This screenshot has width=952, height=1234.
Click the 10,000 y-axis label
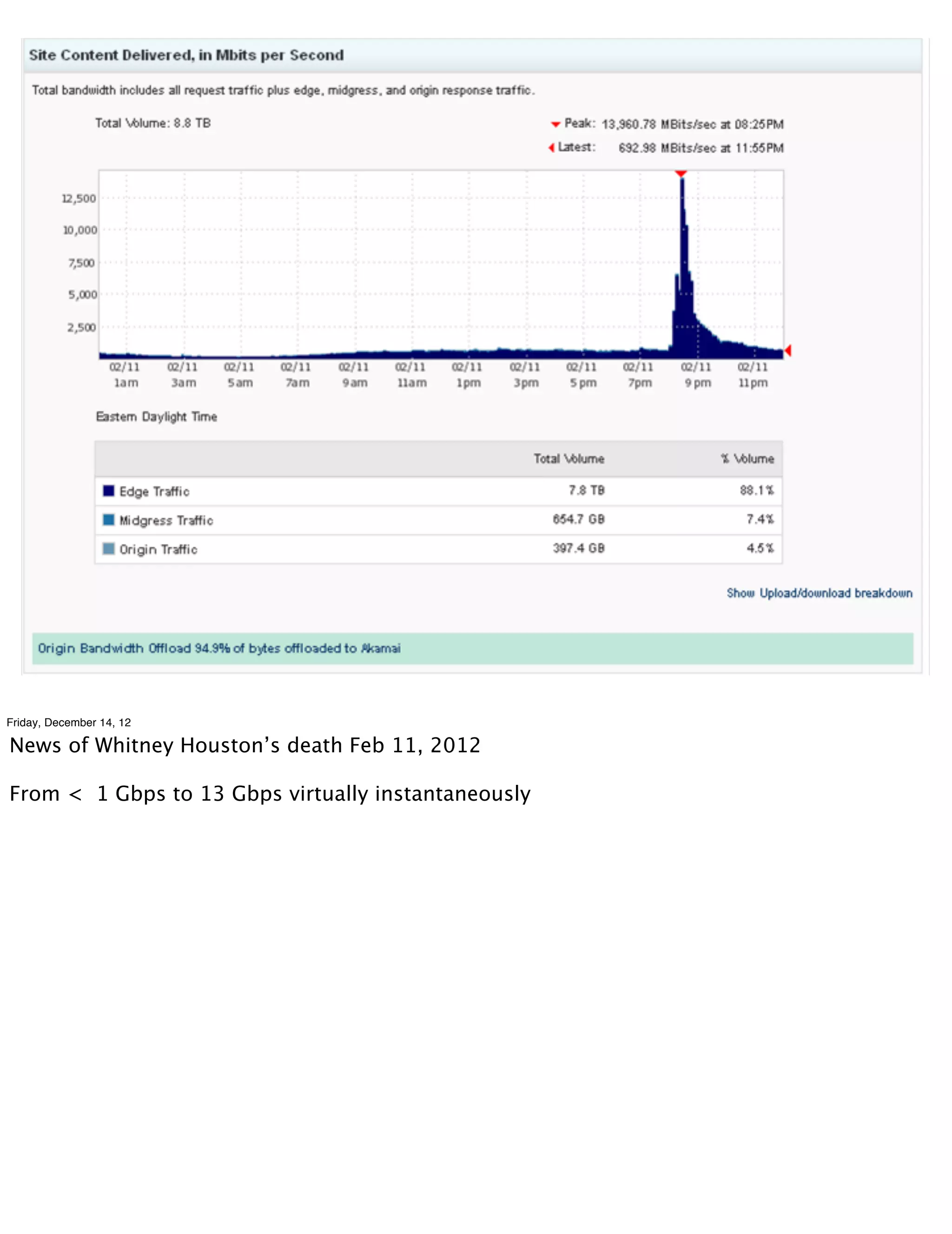coord(79,230)
